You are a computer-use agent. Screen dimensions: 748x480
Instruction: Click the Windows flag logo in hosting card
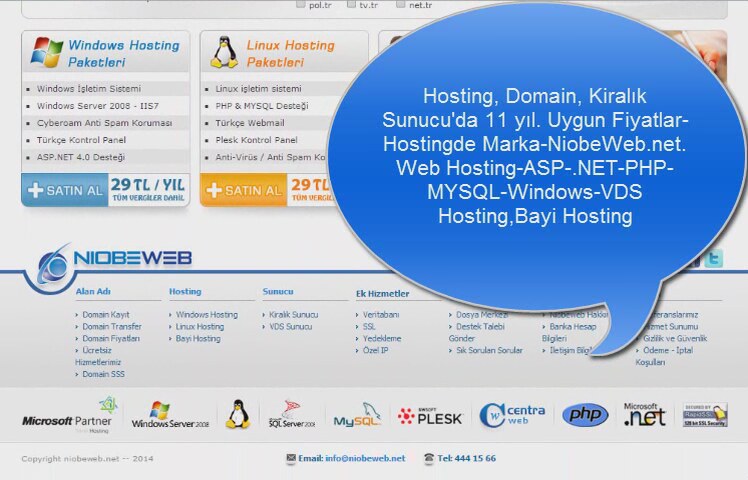(x=47, y=52)
